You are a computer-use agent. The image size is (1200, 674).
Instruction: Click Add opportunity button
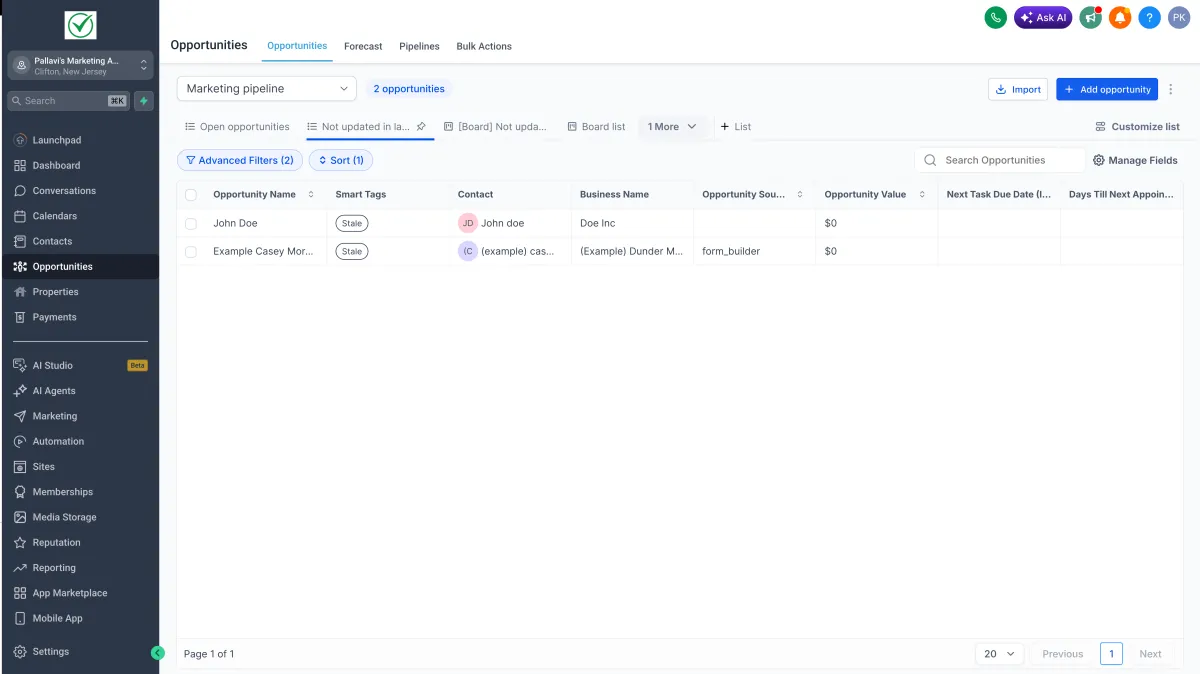click(1107, 89)
